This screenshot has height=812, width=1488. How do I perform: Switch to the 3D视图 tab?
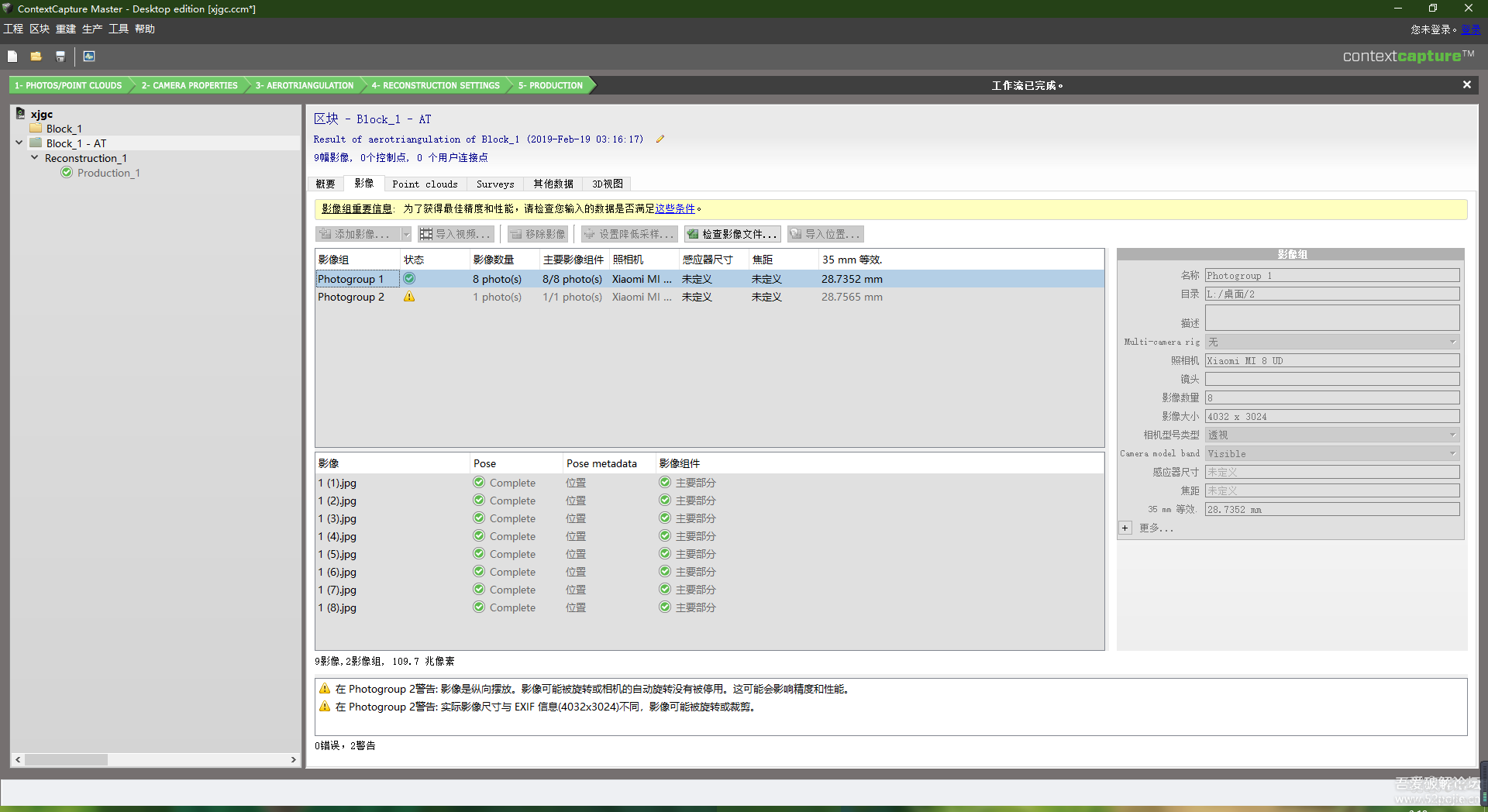pos(608,184)
